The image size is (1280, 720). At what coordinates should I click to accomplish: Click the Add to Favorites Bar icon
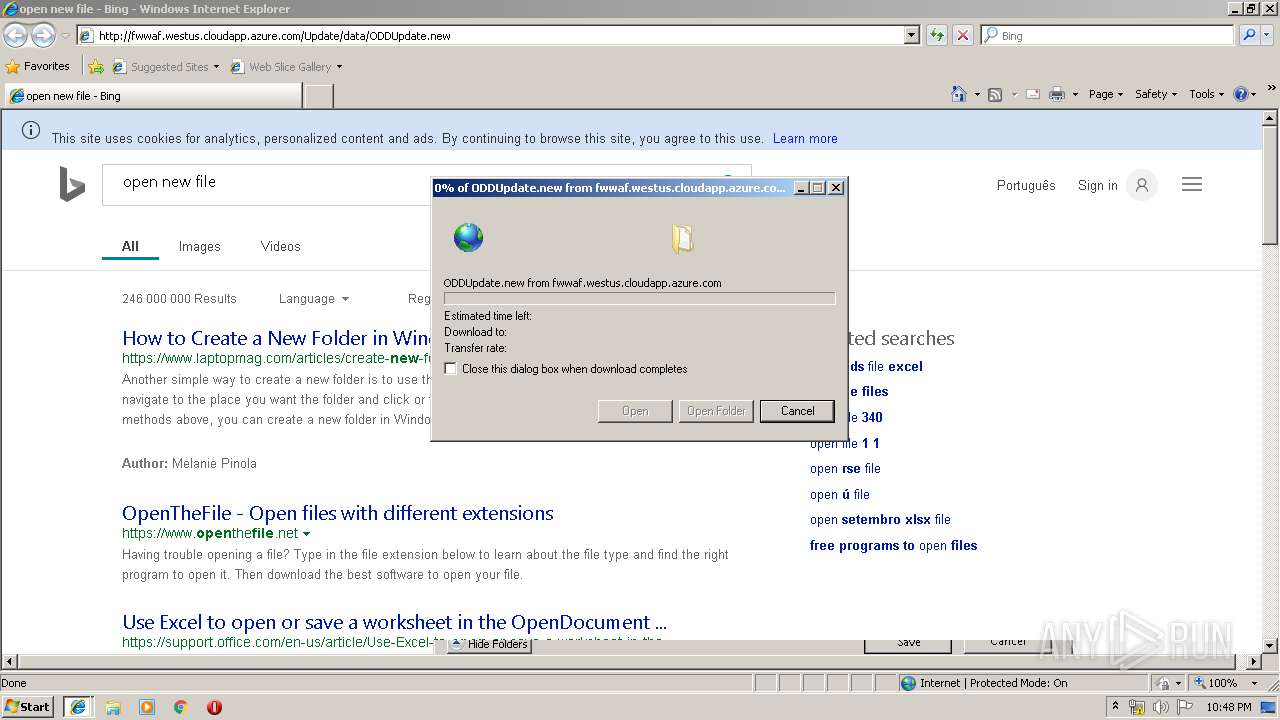tap(96, 67)
